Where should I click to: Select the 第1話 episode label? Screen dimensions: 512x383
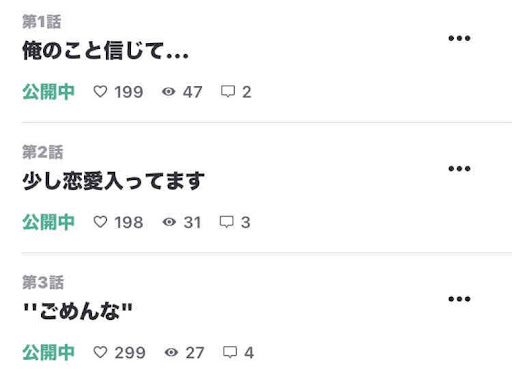pyautogui.click(x=42, y=22)
